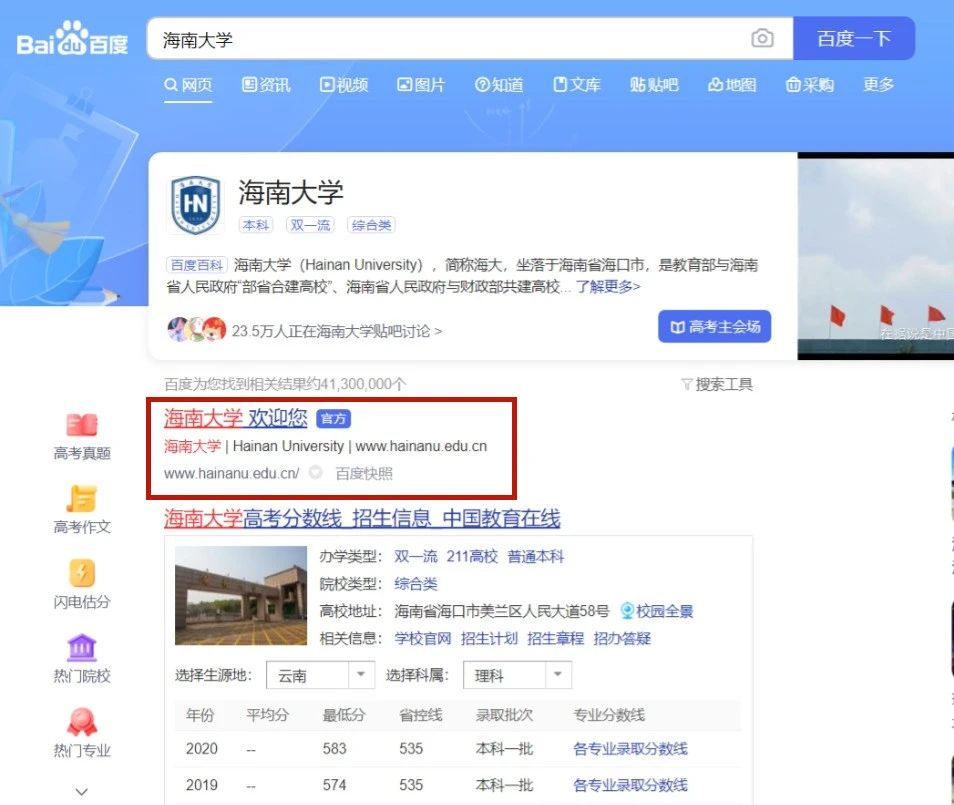
Task: Switch to the 知道 tab
Action: pos(499,85)
